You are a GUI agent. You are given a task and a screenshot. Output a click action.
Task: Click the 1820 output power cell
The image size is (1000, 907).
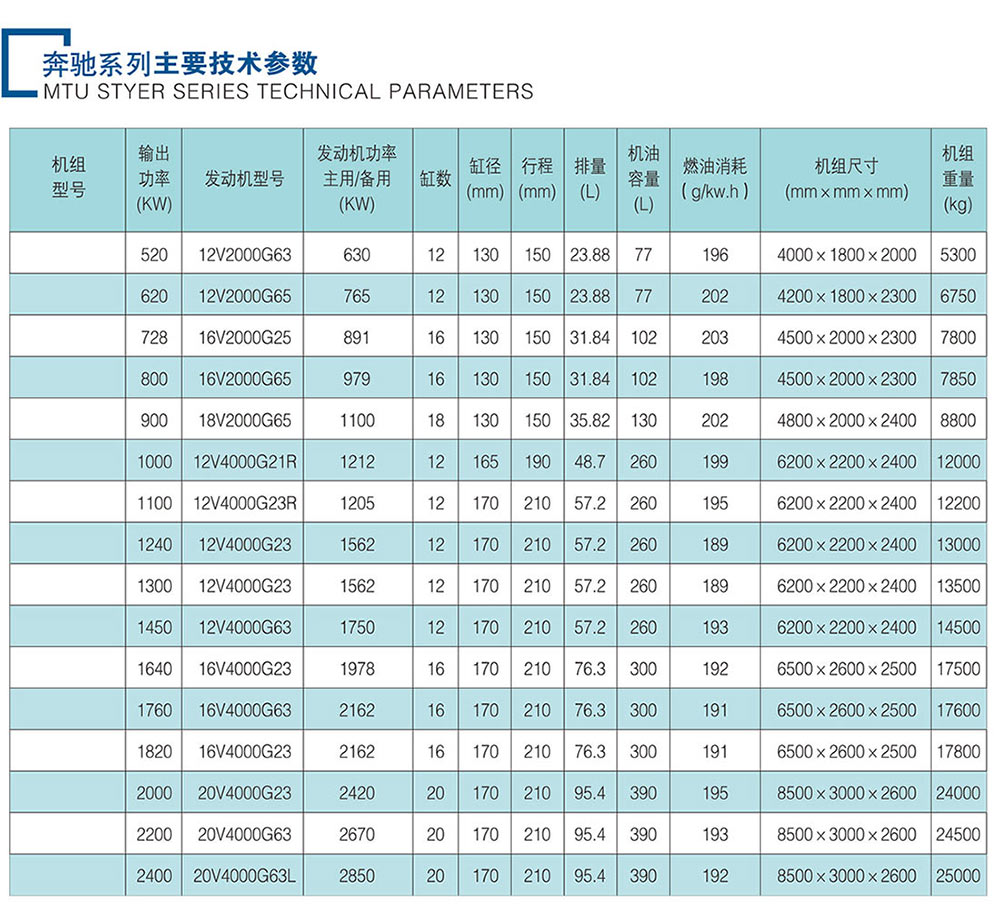[x=154, y=752]
